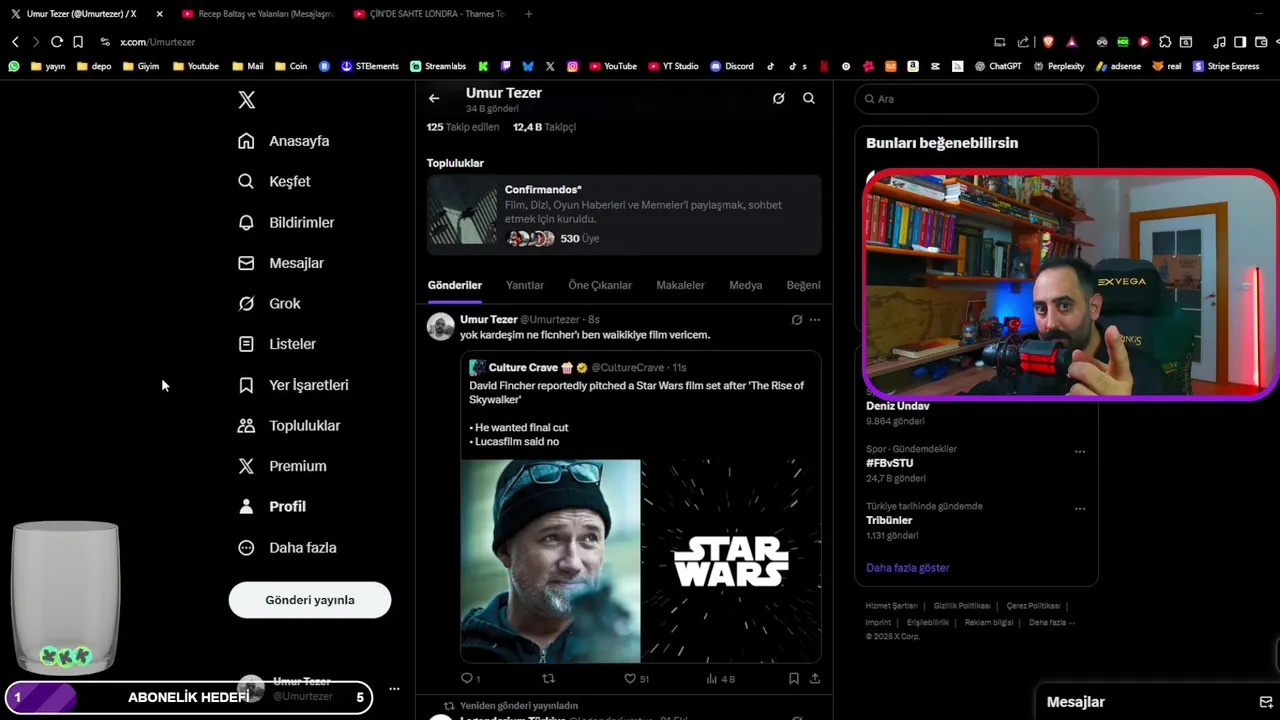Click the new message icon in Mesajlar drawer
The height and width of the screenshot is (720, 1280).
pyautogui.click(x=1266, y=702)
